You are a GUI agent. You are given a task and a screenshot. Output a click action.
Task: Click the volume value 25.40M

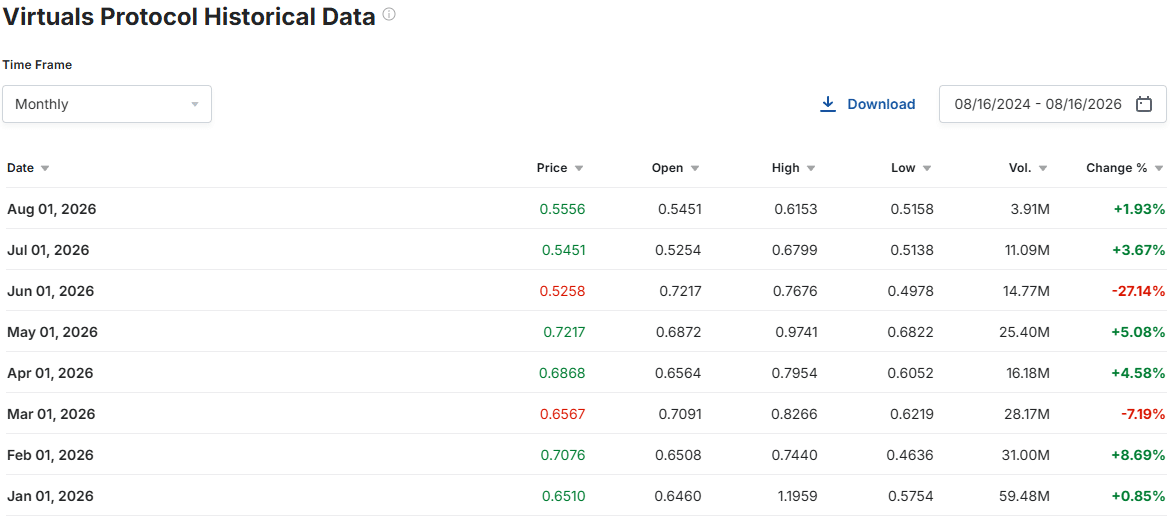(1024, 332)
